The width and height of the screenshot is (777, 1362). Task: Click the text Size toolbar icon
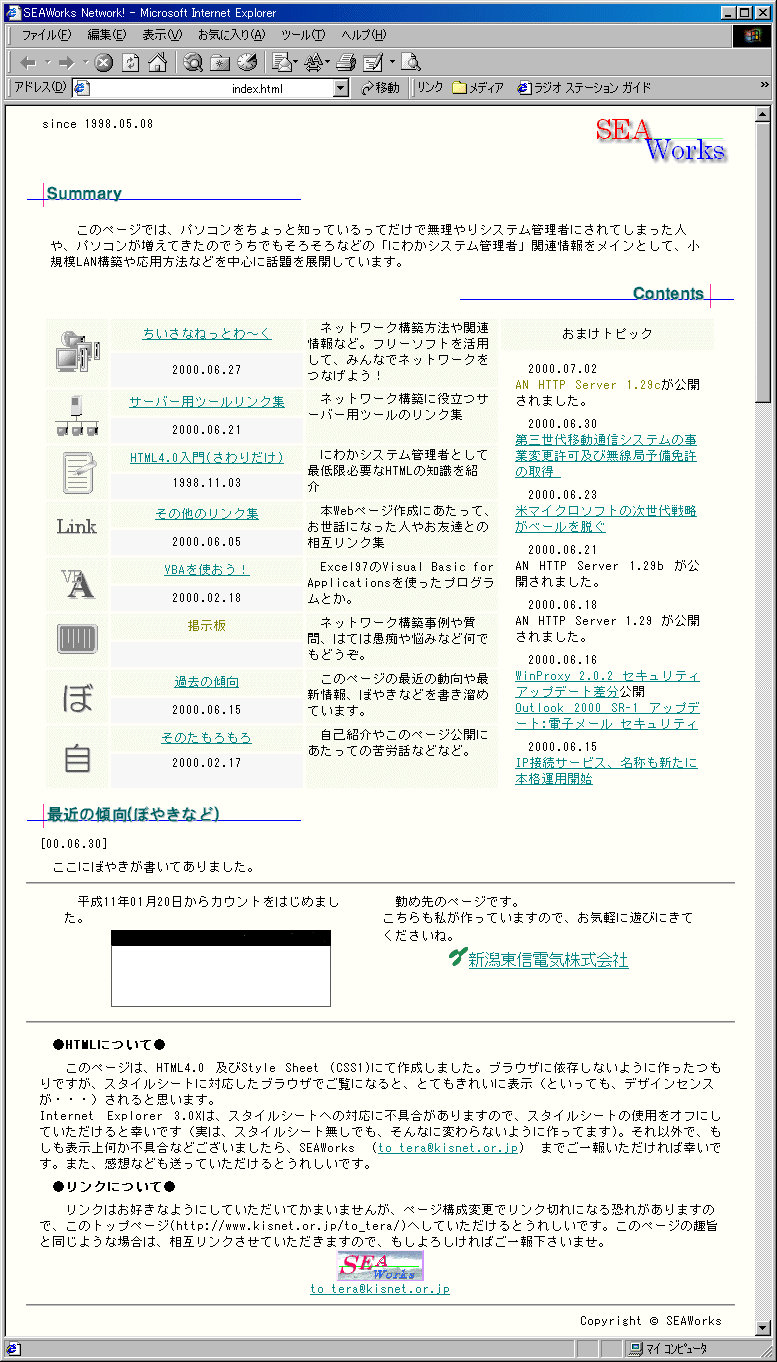(314, 63)
